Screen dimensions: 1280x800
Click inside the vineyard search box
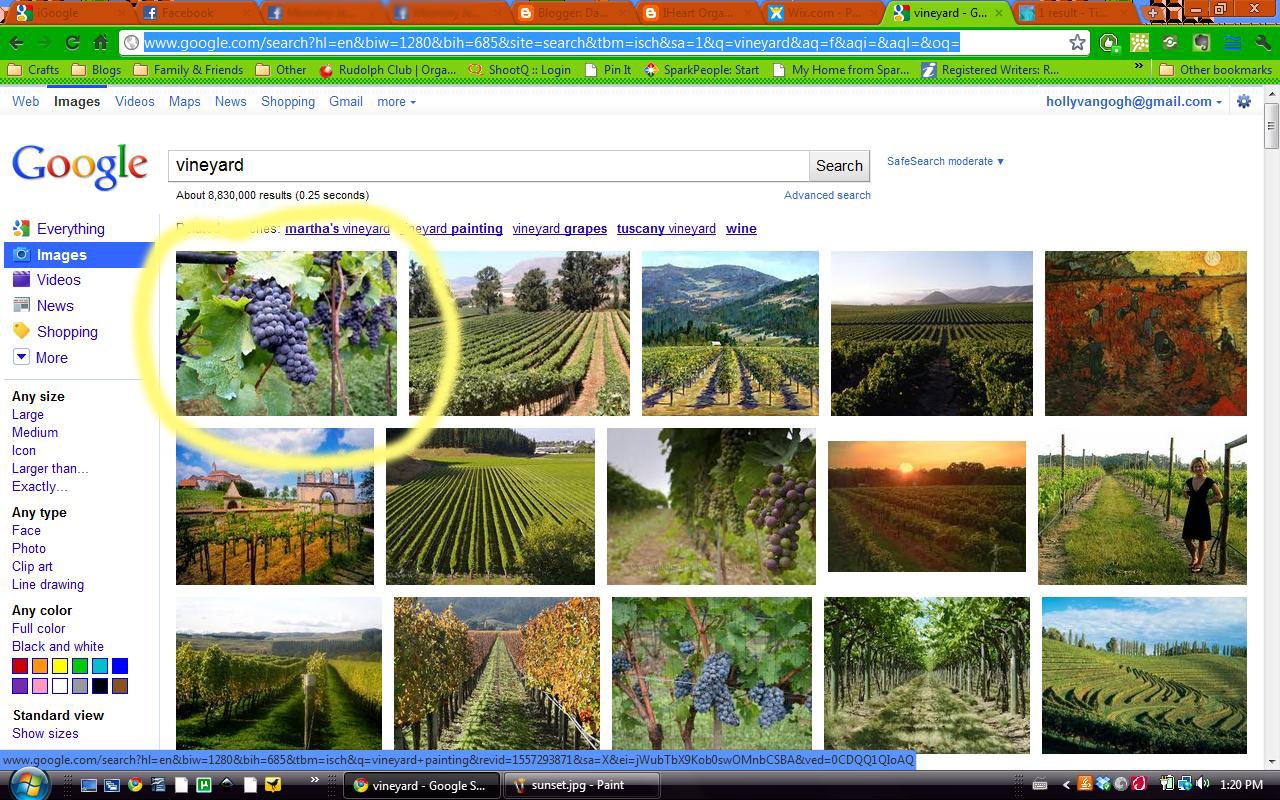488,166
